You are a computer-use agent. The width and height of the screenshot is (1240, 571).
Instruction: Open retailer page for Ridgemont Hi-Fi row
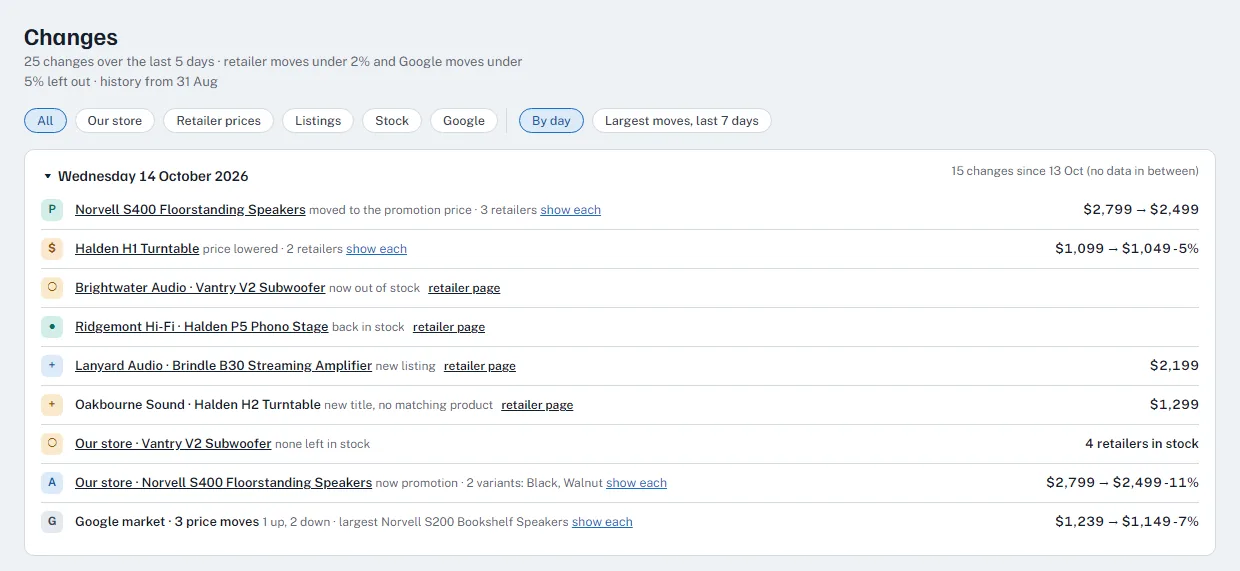(x=449, y=327)
